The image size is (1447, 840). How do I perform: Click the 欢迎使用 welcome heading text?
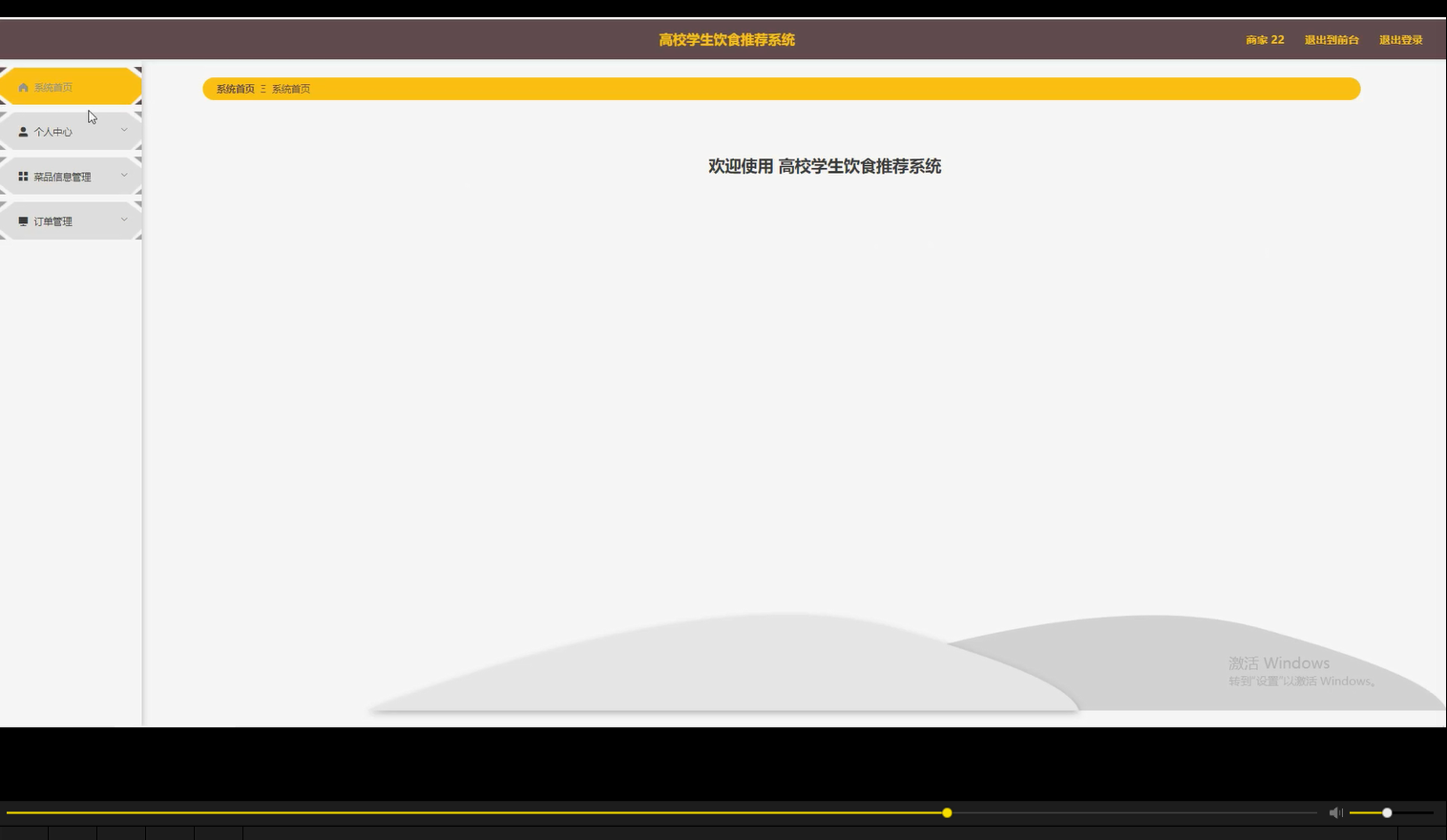(824, 166)
